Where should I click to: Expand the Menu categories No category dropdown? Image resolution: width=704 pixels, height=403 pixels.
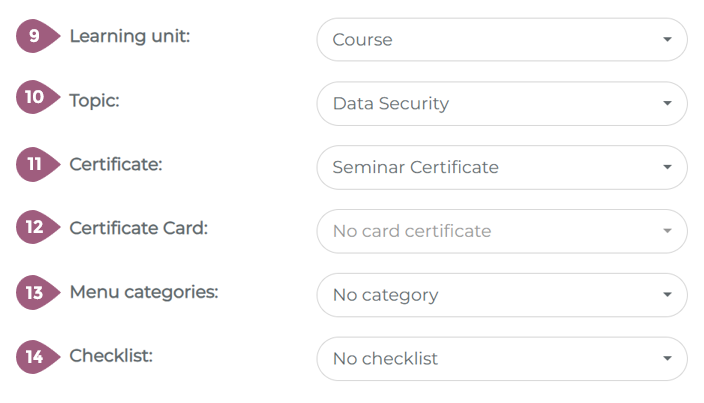501,295
